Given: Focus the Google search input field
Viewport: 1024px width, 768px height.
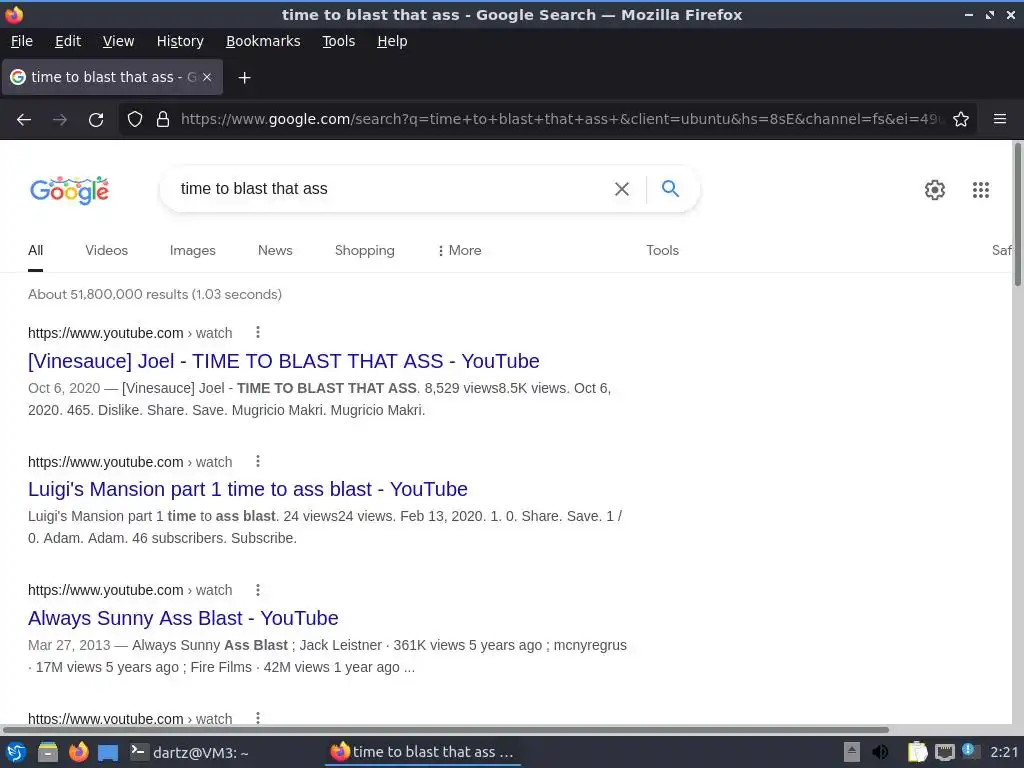Looking at the screenshot, I should (392, 189).
